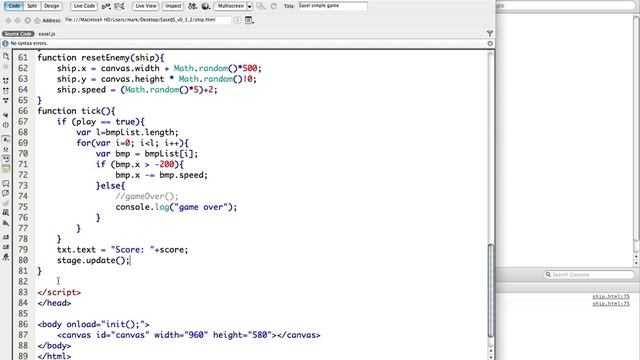Click the Address field with ship.html path

tap(147, 20)
